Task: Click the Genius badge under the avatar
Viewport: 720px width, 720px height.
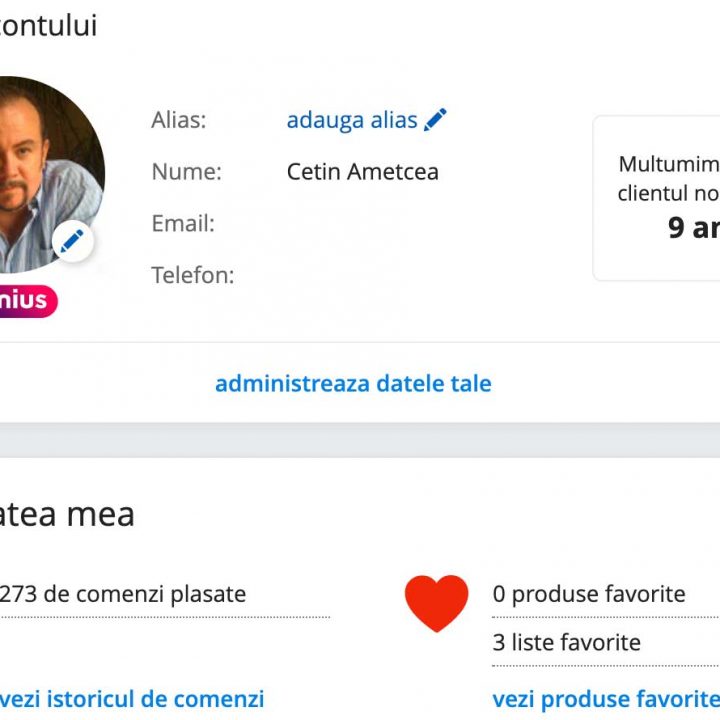Action: (28, 300)
